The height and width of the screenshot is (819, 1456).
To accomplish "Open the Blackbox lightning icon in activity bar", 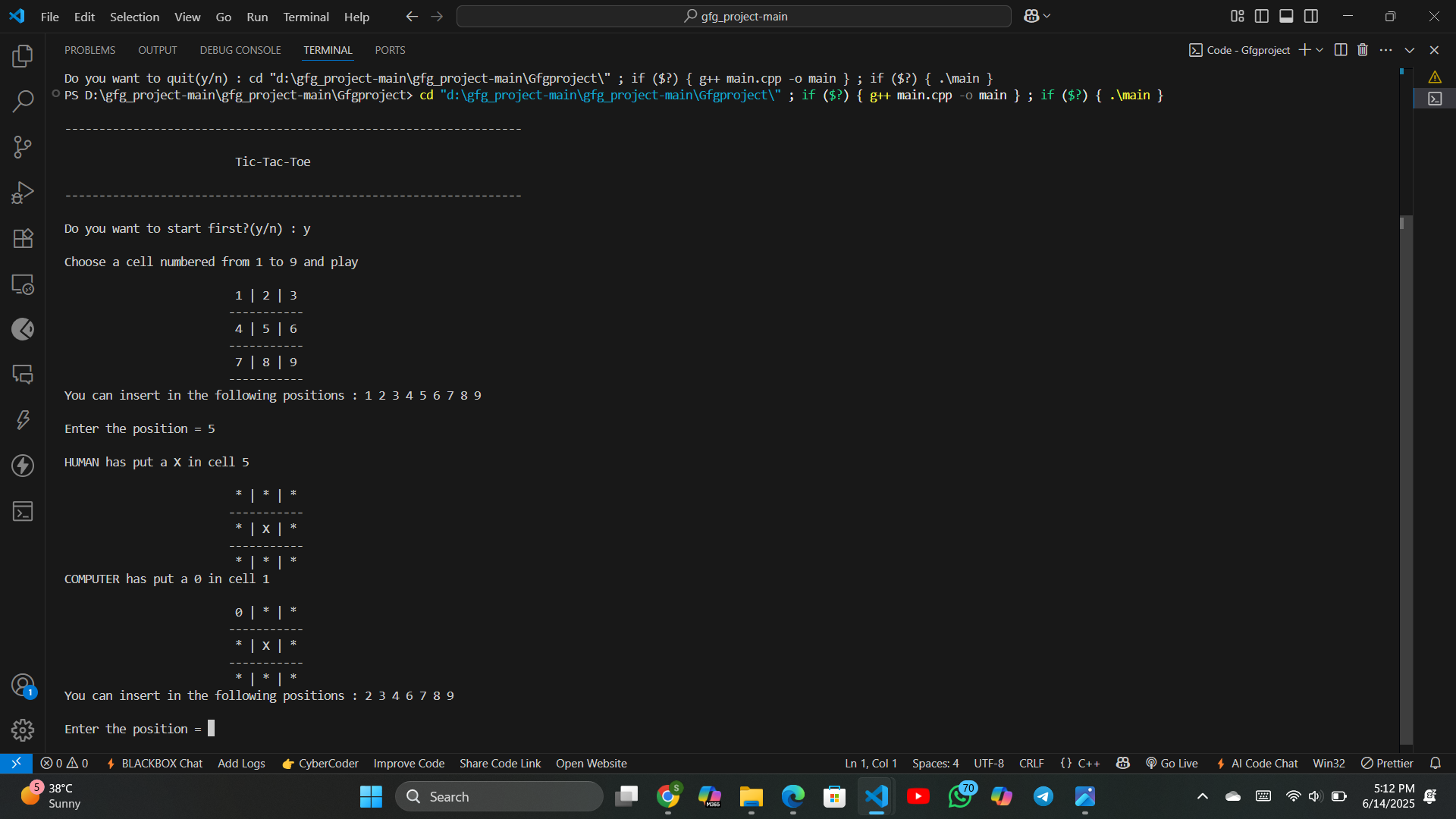I will tap(23, 420).
